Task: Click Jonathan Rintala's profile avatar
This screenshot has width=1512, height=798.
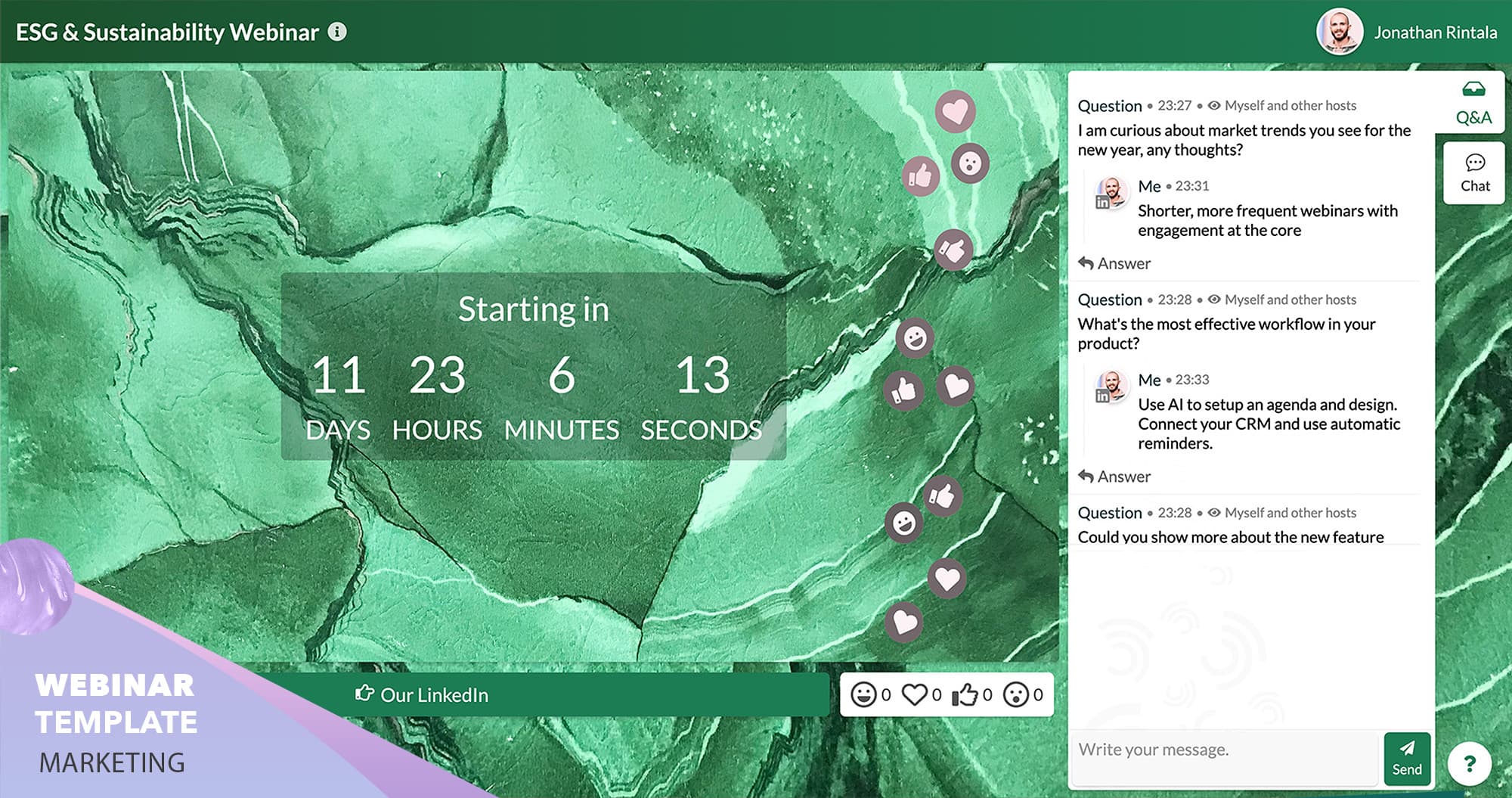Action: [x=1339, y=32]
